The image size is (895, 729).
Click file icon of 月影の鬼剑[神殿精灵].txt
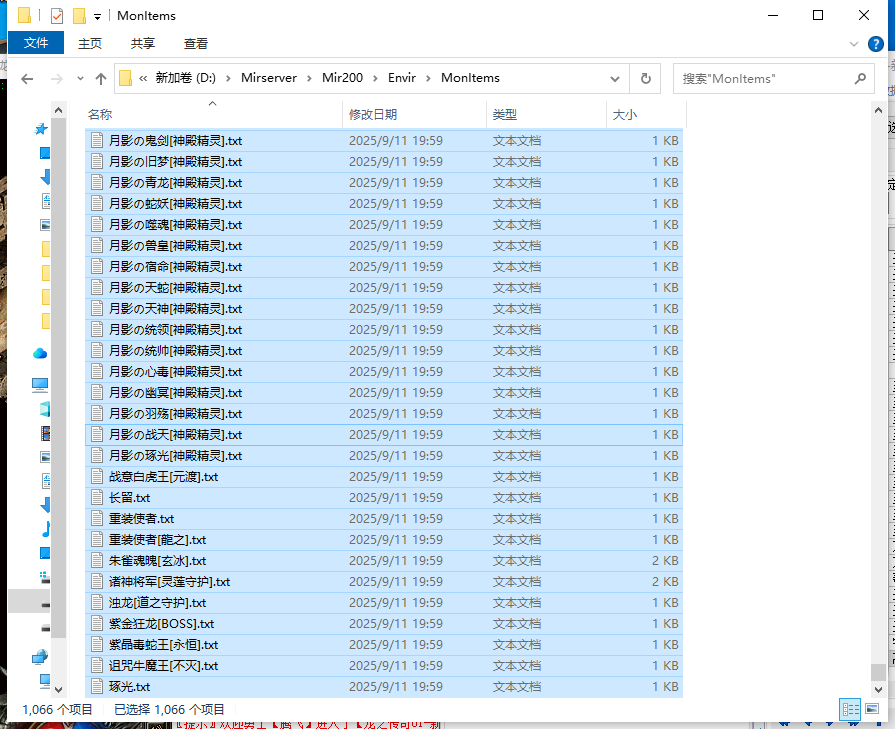97,140
